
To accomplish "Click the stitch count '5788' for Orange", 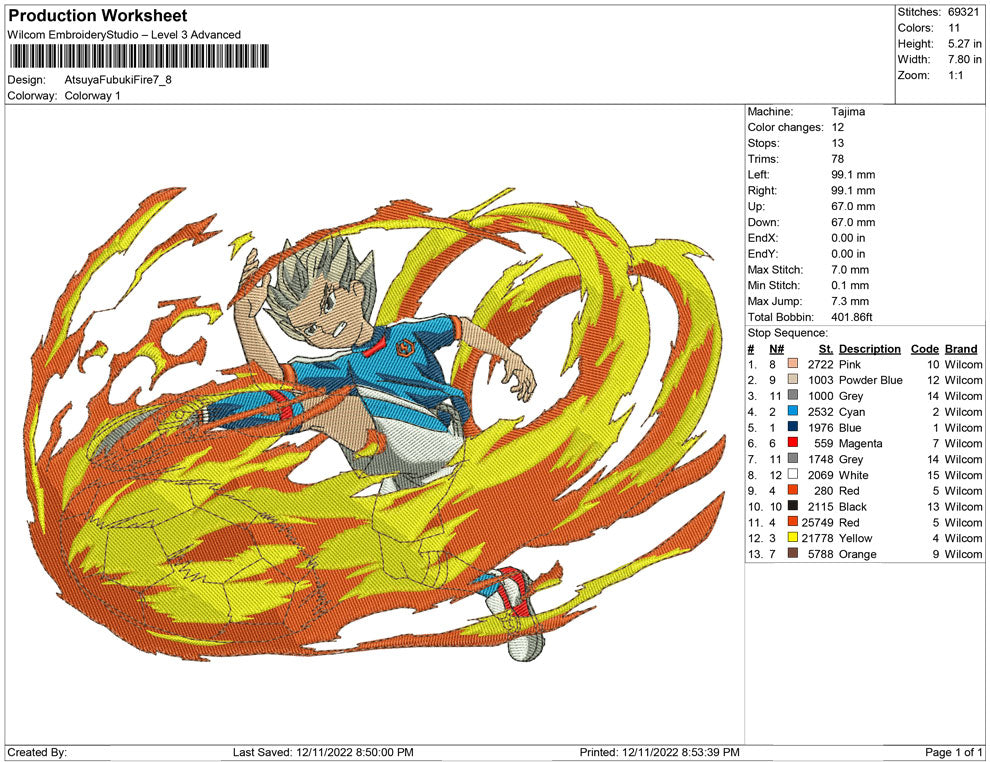I will pyautogui.click(x=821, y=554).
